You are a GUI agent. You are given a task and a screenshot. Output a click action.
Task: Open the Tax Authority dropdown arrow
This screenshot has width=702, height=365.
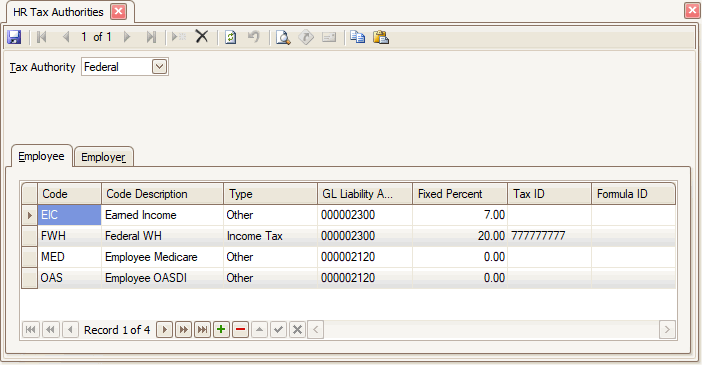(x=159, y=67)
